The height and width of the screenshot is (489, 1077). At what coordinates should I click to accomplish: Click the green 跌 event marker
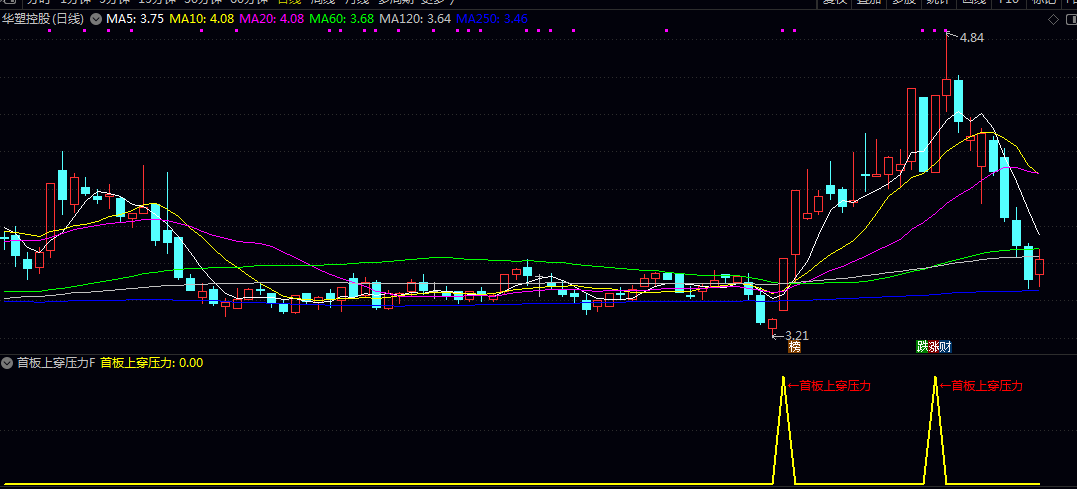coord(922,347)
